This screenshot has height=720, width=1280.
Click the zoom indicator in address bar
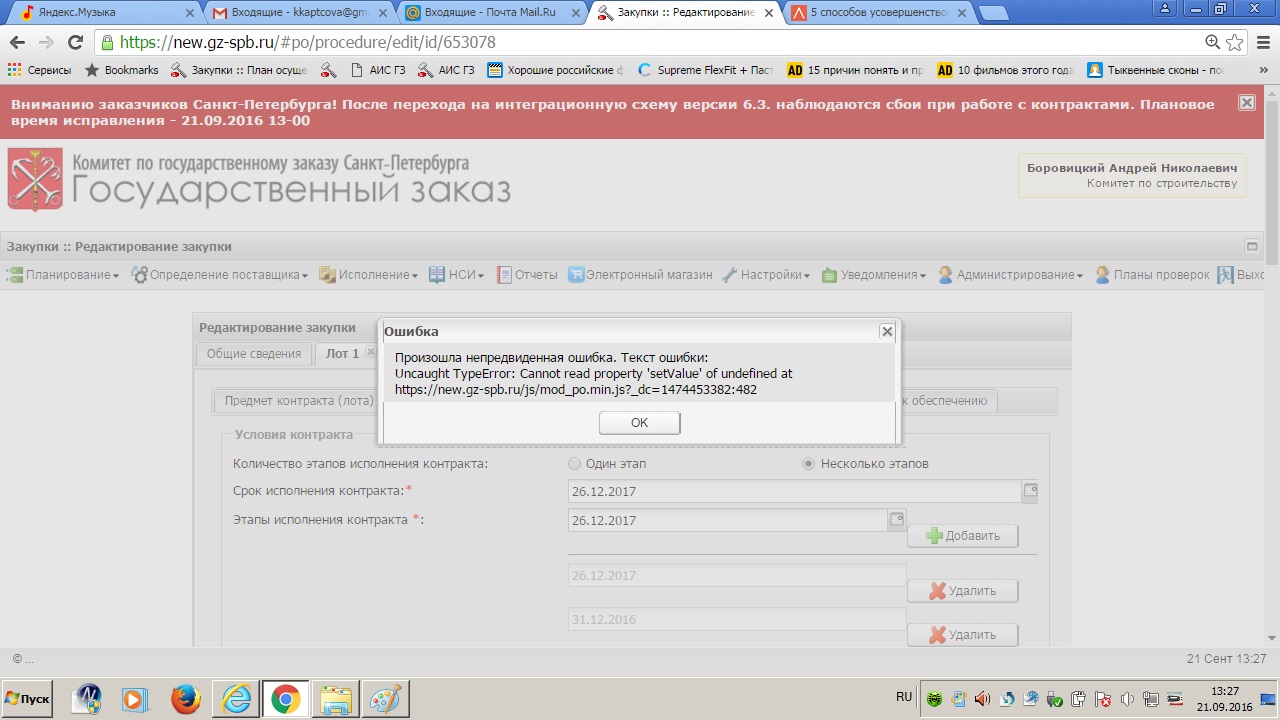1212,42
